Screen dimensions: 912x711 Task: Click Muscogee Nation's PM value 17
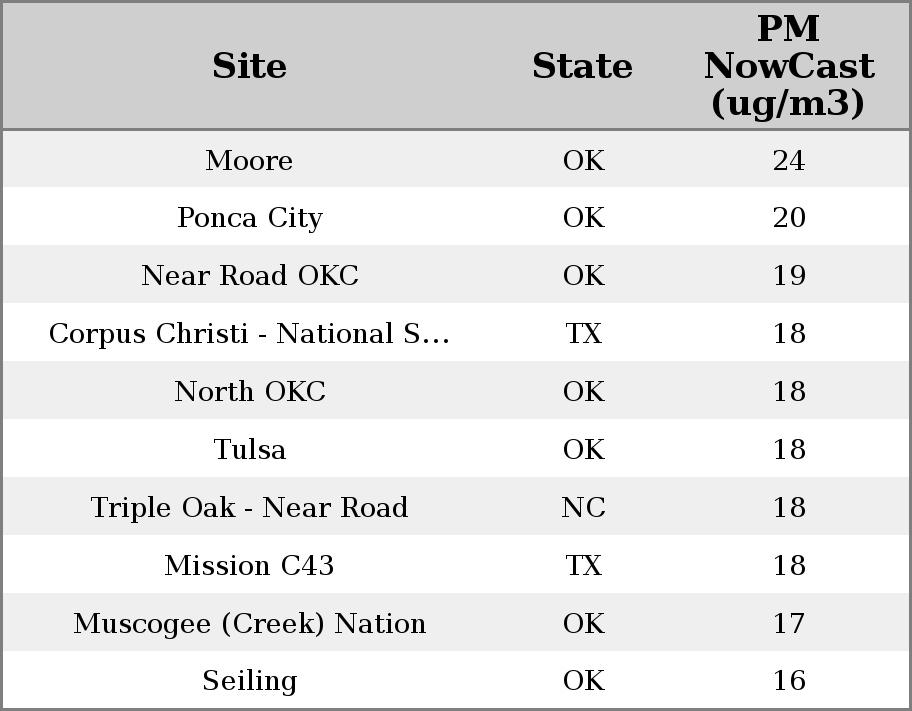[788, 624]
